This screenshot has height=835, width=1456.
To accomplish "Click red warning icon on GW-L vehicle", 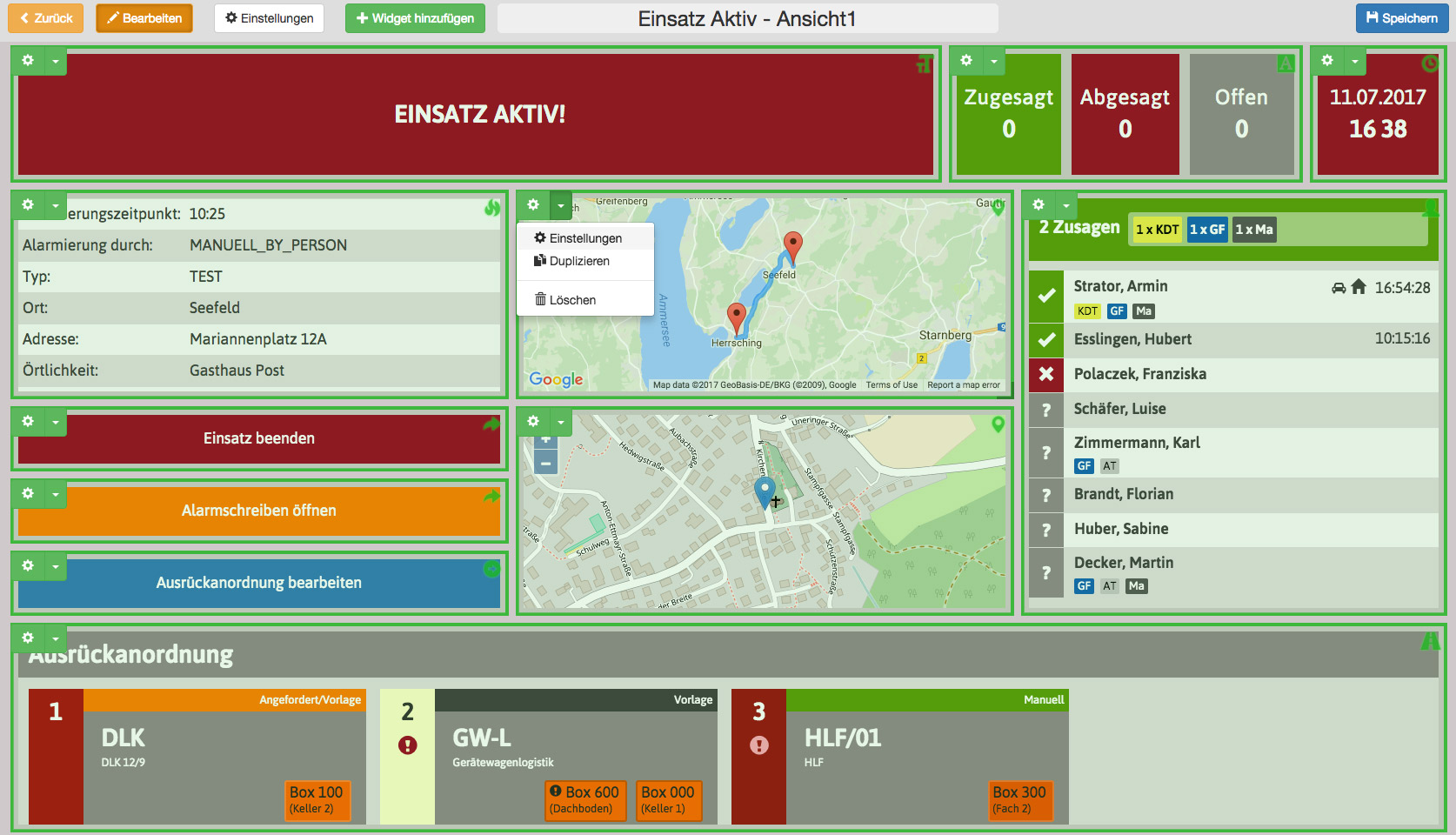I will point(407,745).
